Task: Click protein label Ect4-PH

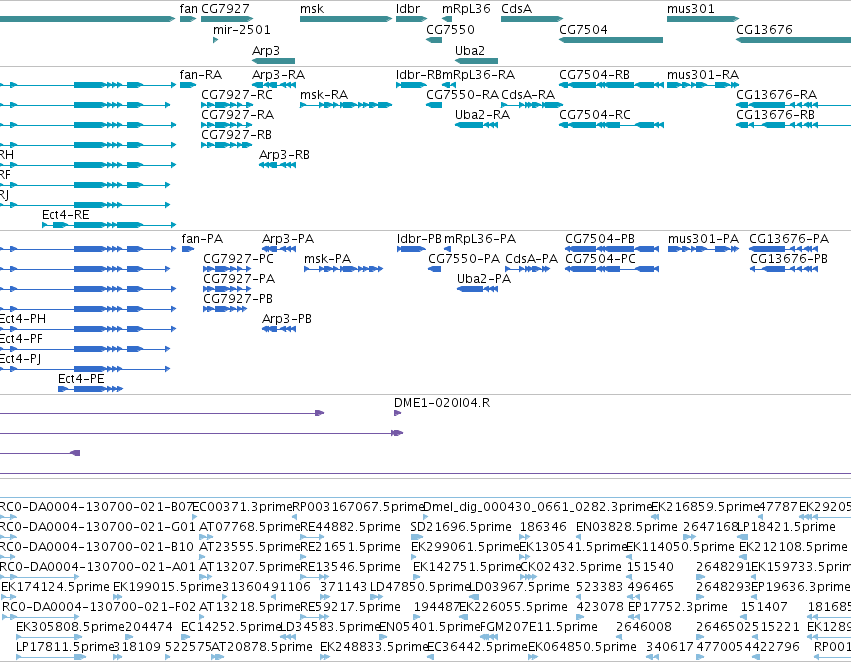Action: tap(22, 319)
